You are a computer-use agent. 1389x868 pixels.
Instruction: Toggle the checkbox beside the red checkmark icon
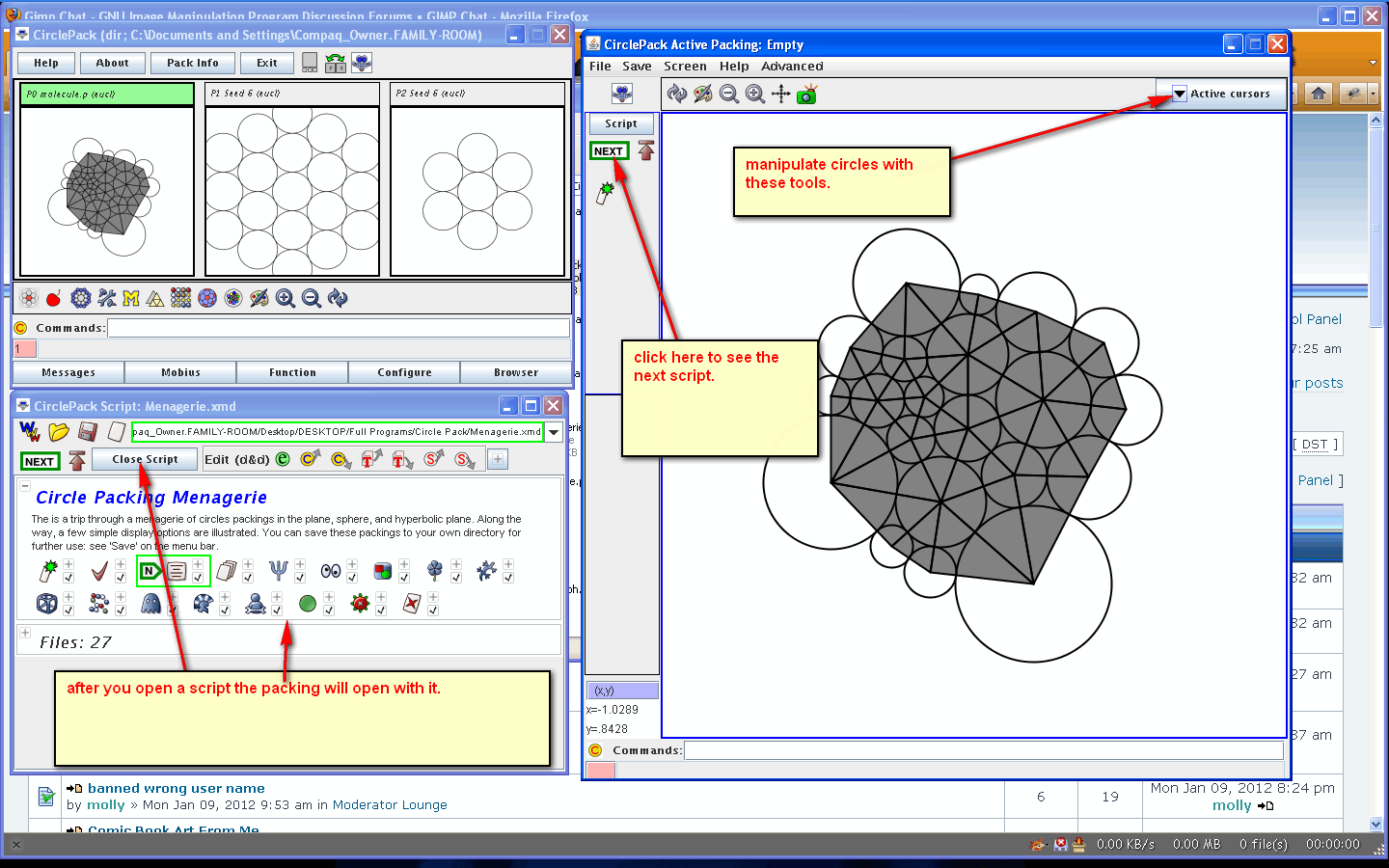(121, 578)
